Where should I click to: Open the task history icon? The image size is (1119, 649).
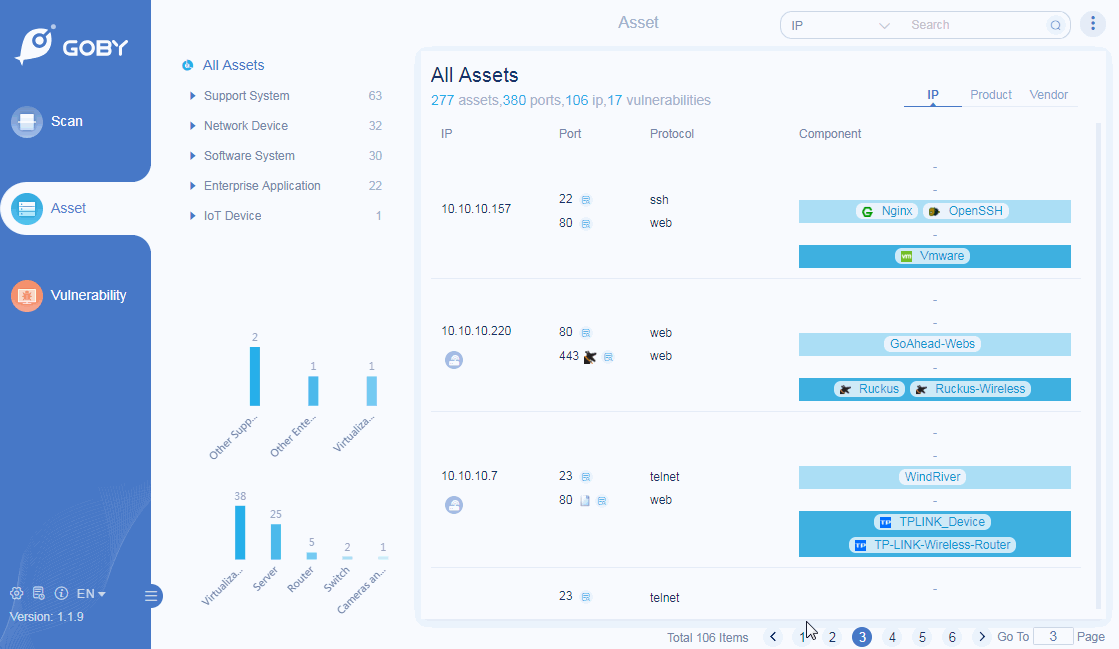[x=39, y=594]
